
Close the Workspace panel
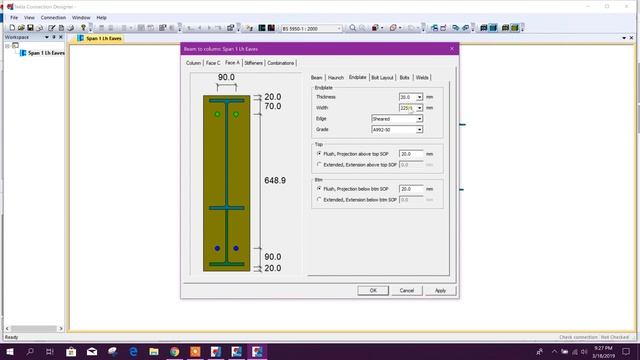(x=61, y=37)
